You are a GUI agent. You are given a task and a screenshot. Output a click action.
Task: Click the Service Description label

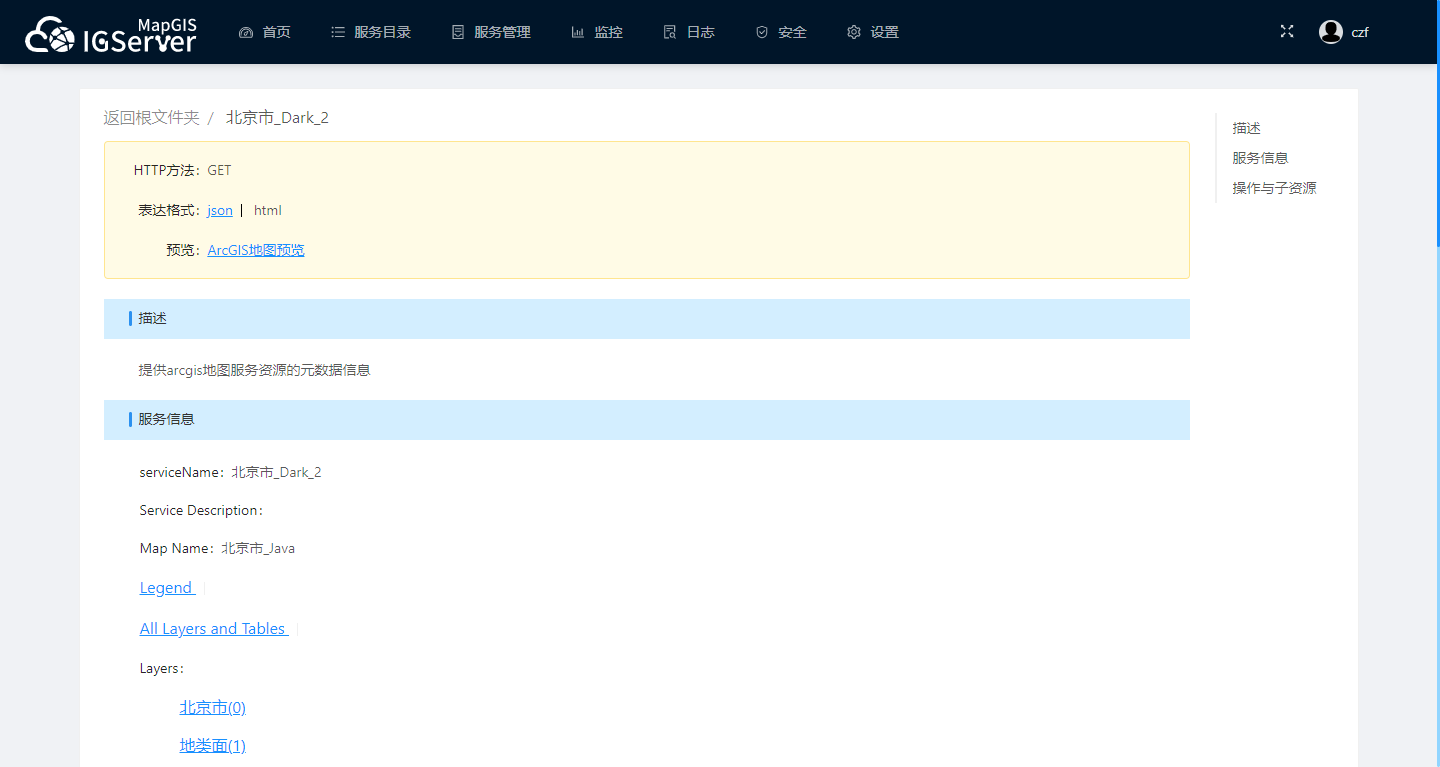click(x=202, y=510)
